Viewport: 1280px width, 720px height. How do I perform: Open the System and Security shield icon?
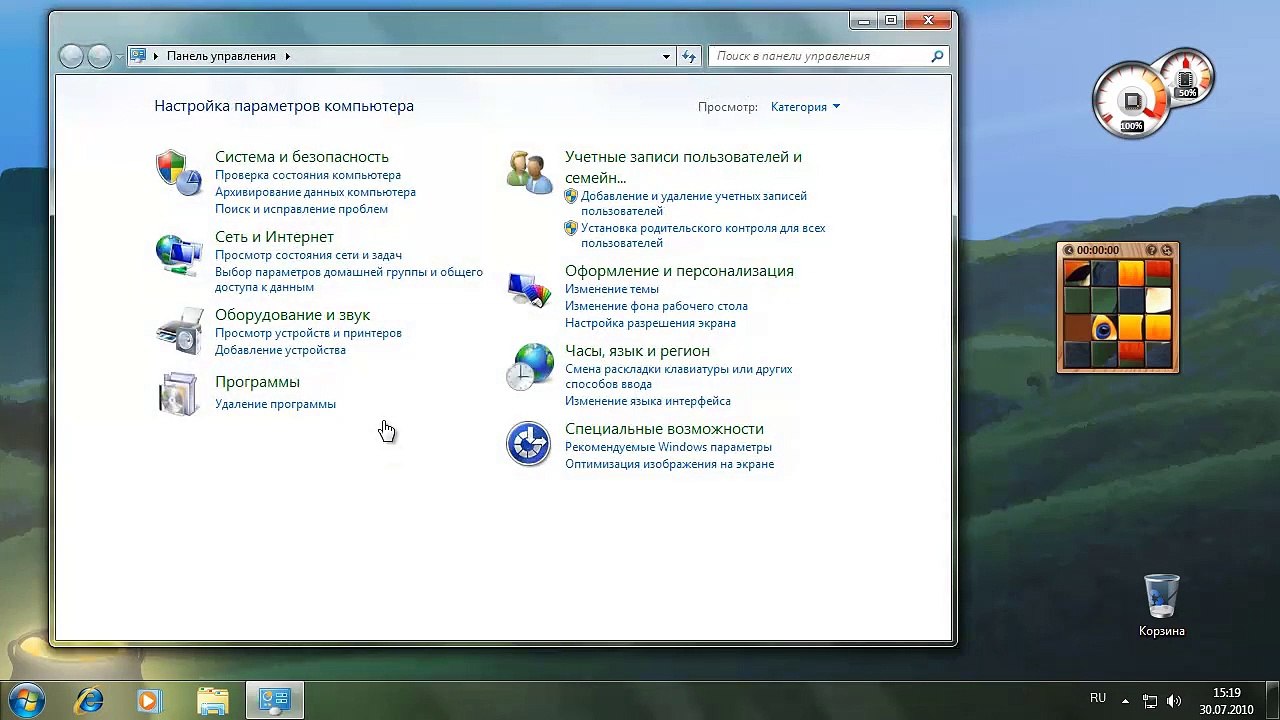179,173
